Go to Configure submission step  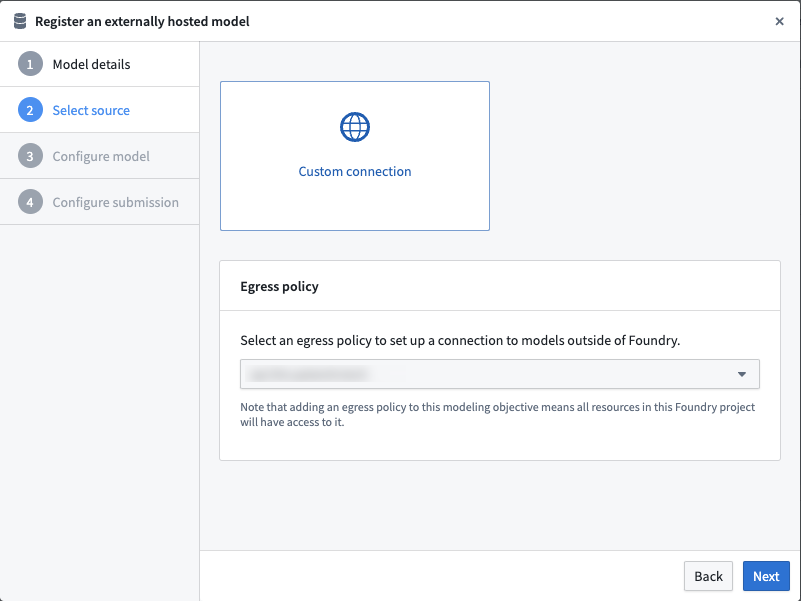(x=100, y=202)
